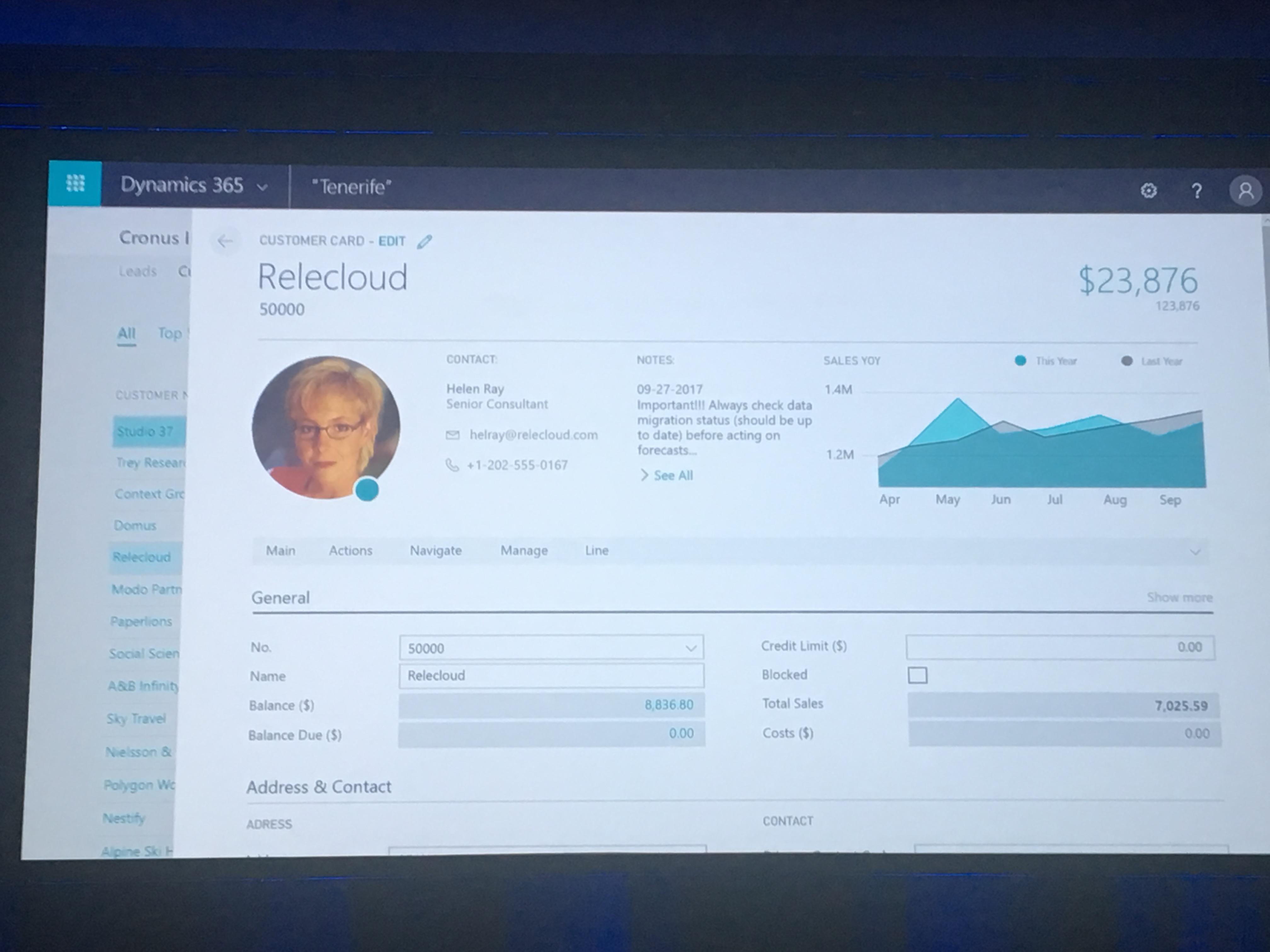Click the helray@relecloud.com email link
The image size is (1270, 952).
[533, 435]
